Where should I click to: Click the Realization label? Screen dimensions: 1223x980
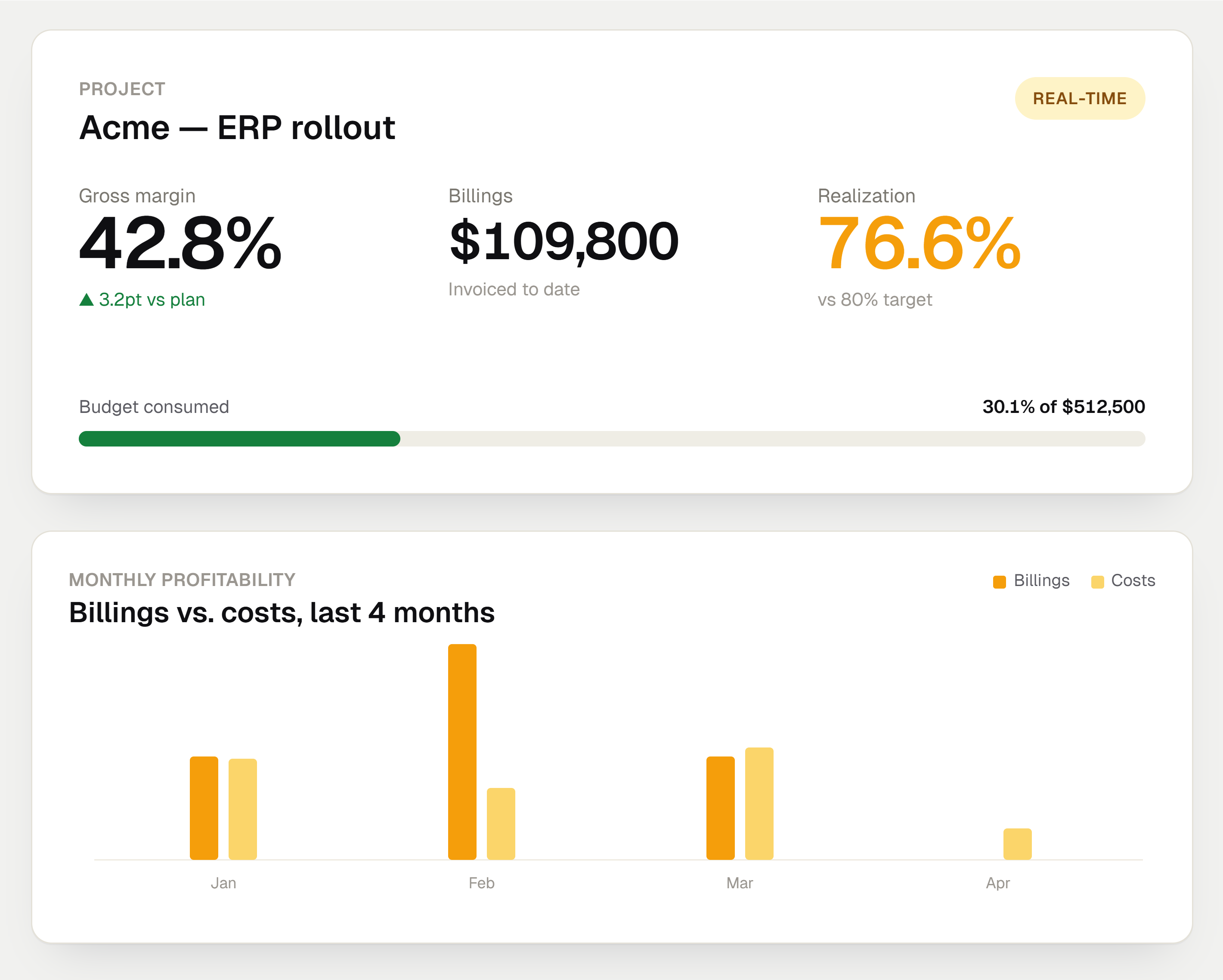866,196
